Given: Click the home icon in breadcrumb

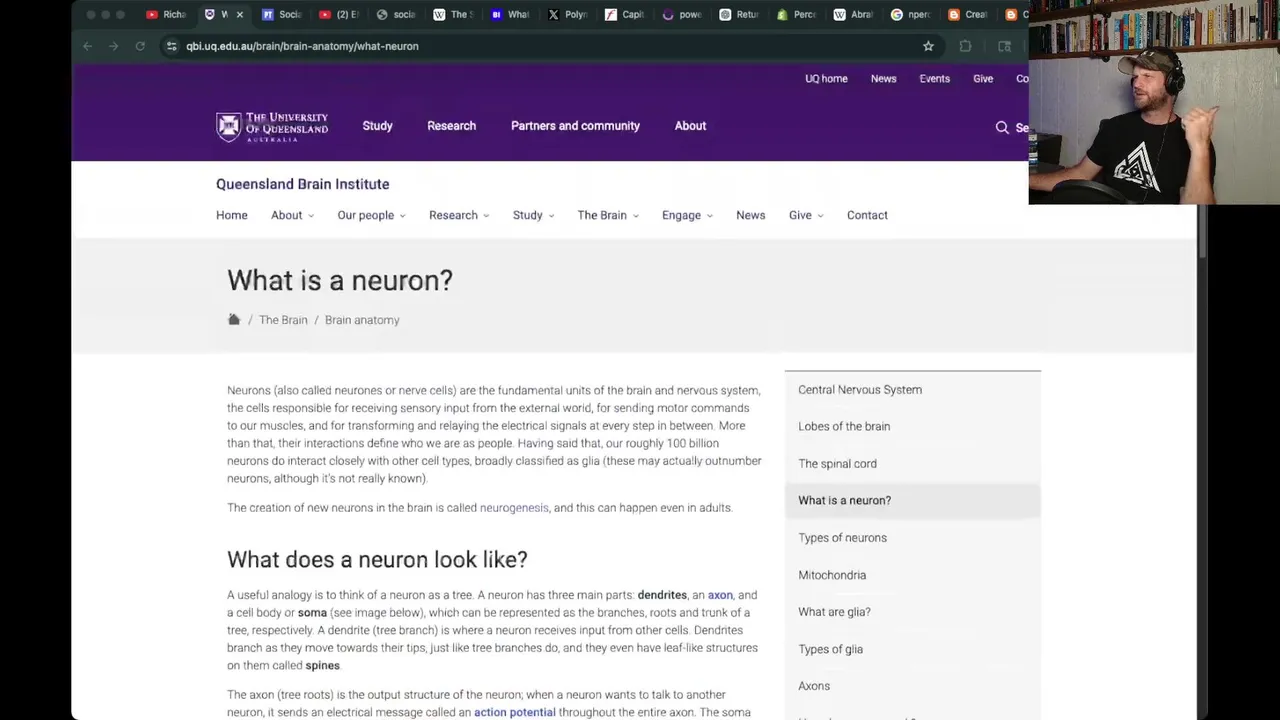Looking at the screenshot, I should (x=234, y=319).
